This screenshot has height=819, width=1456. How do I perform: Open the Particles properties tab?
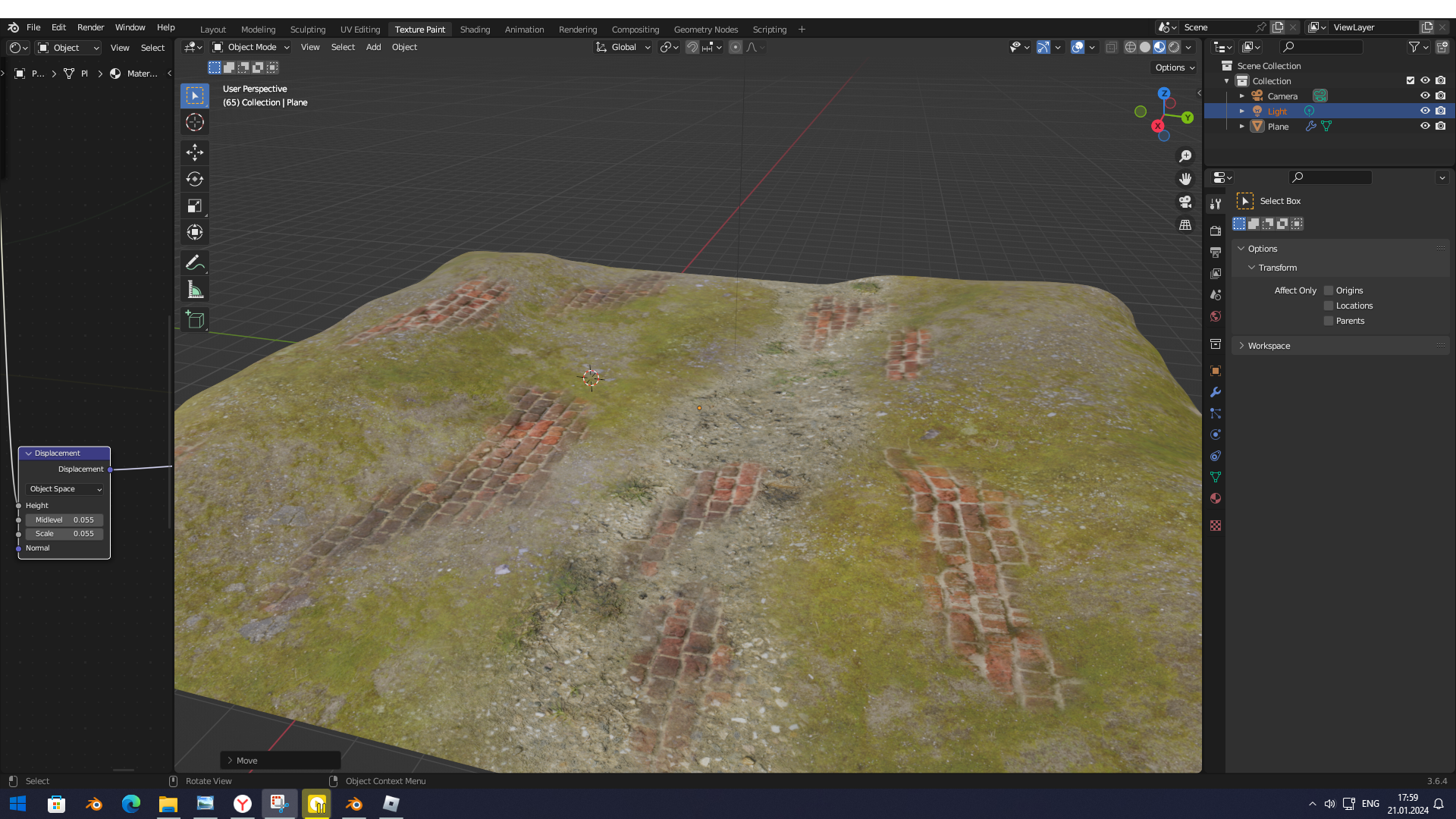point(1216,413)
